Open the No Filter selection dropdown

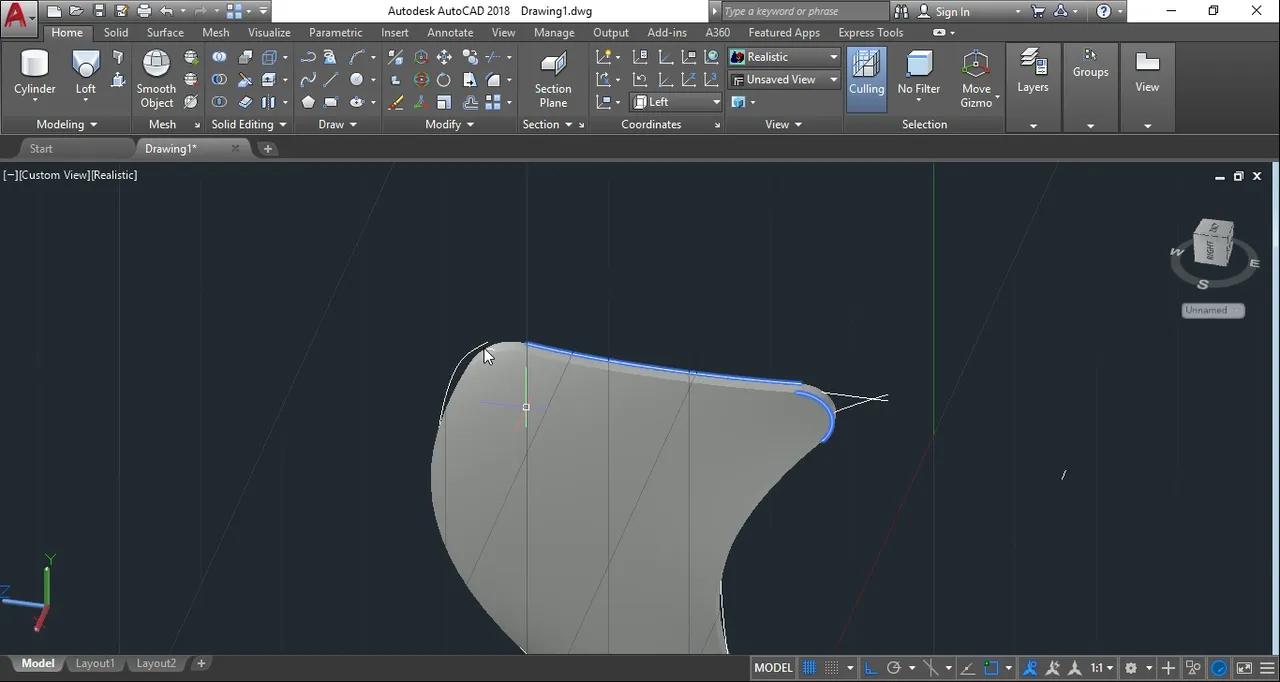pos(918,78)
